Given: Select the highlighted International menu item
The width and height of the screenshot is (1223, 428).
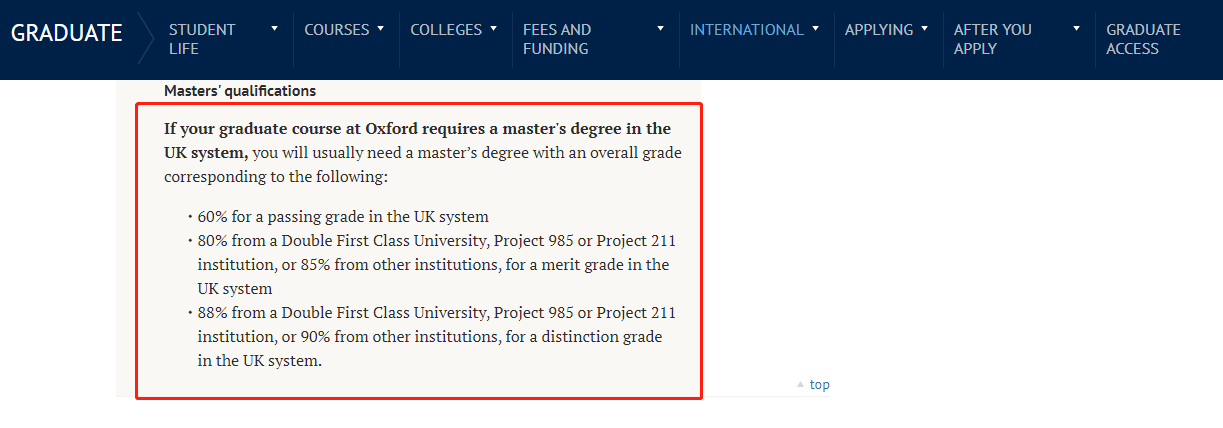Looking at the screenshot, I should coord(746,30).
